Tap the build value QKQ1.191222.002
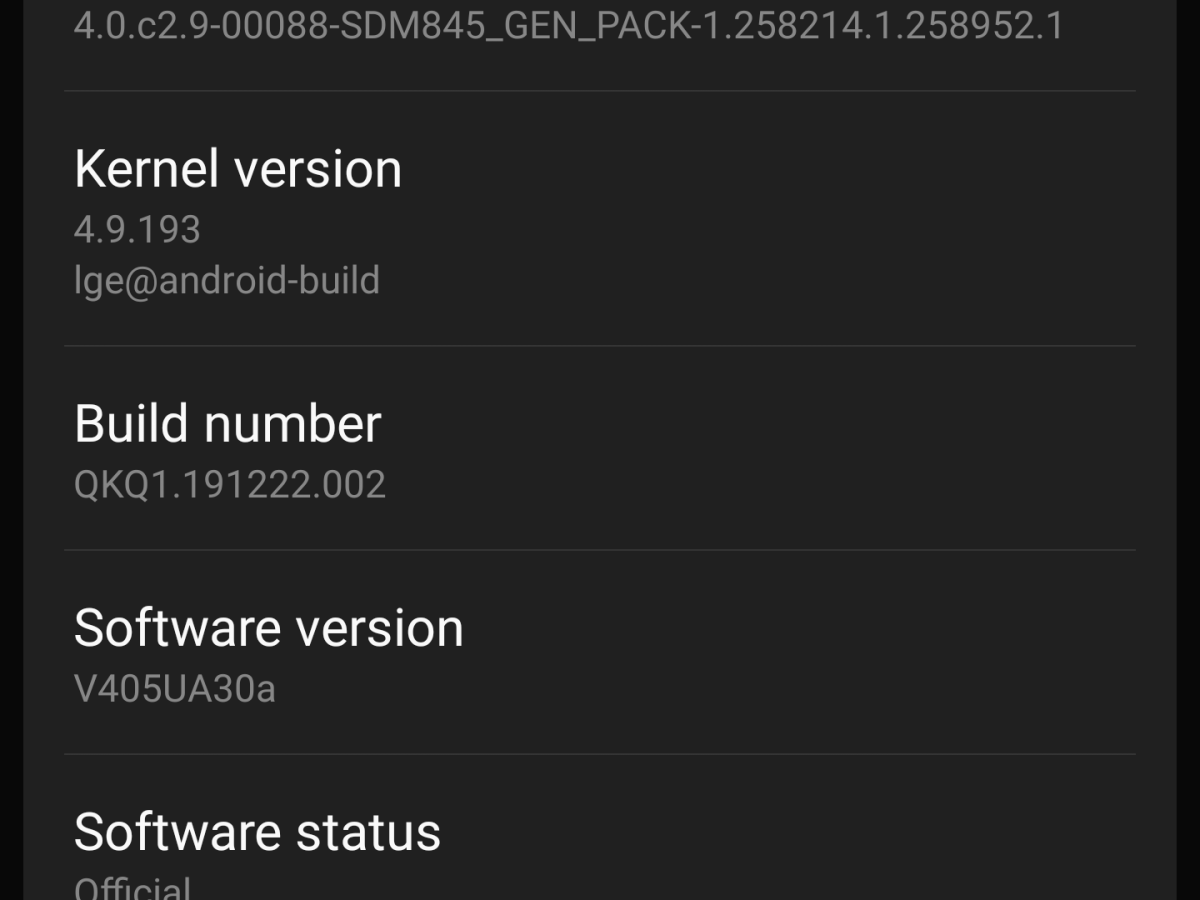Screen dimensions: 1200x900 [230, 485]
